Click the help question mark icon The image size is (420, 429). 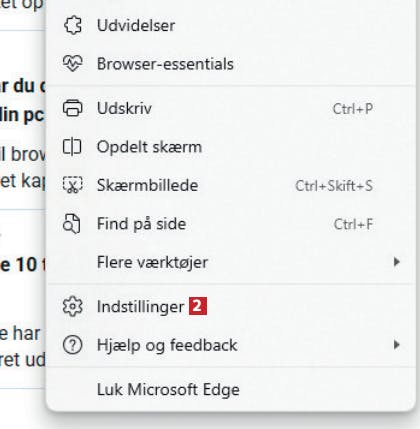(x=73, y=345)
